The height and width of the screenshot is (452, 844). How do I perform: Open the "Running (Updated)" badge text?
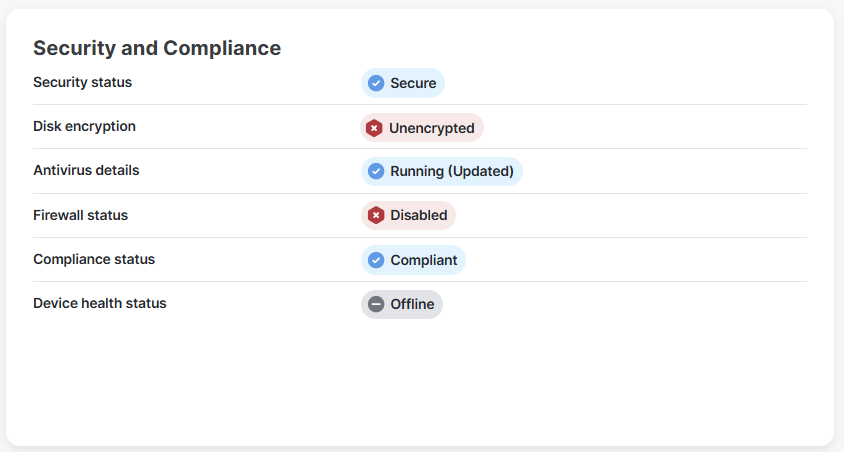tap(451, 171)
